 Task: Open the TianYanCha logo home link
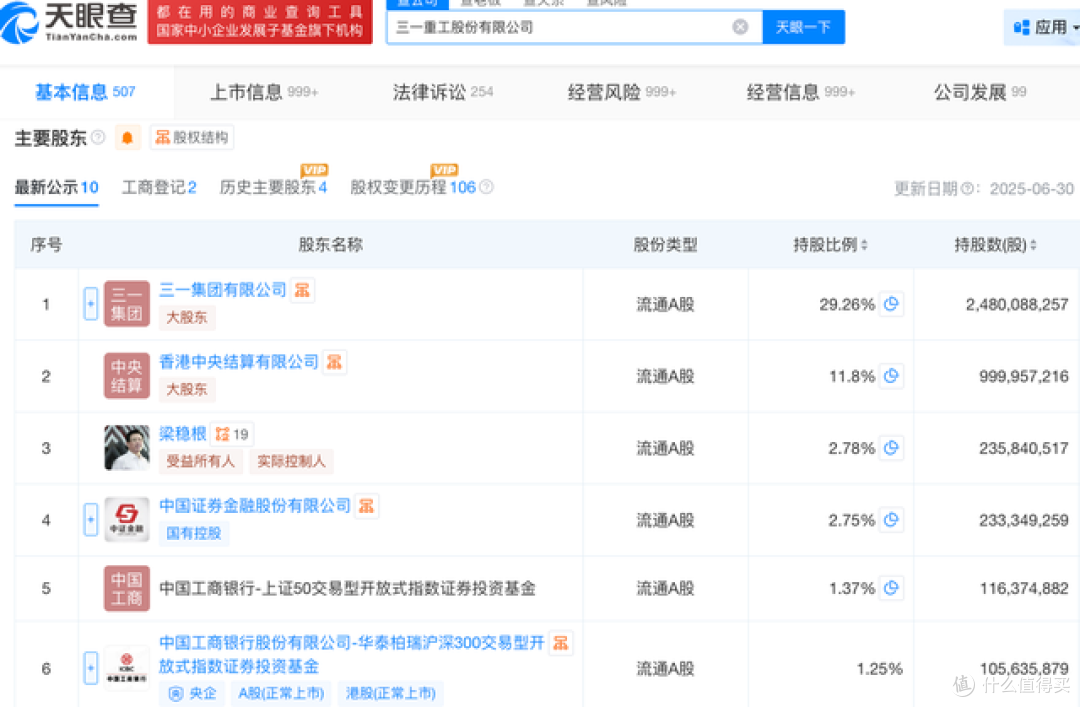click(x=69, y=22)
